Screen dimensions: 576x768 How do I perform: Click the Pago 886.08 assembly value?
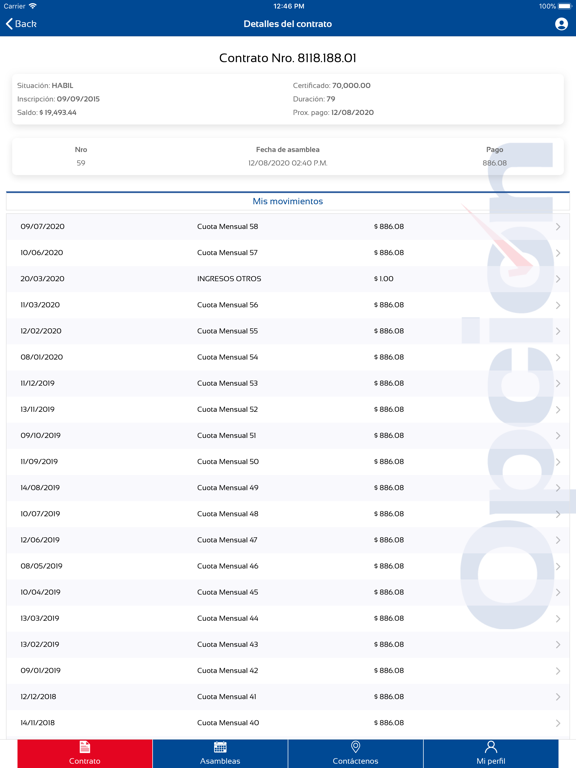click(495, 163)
